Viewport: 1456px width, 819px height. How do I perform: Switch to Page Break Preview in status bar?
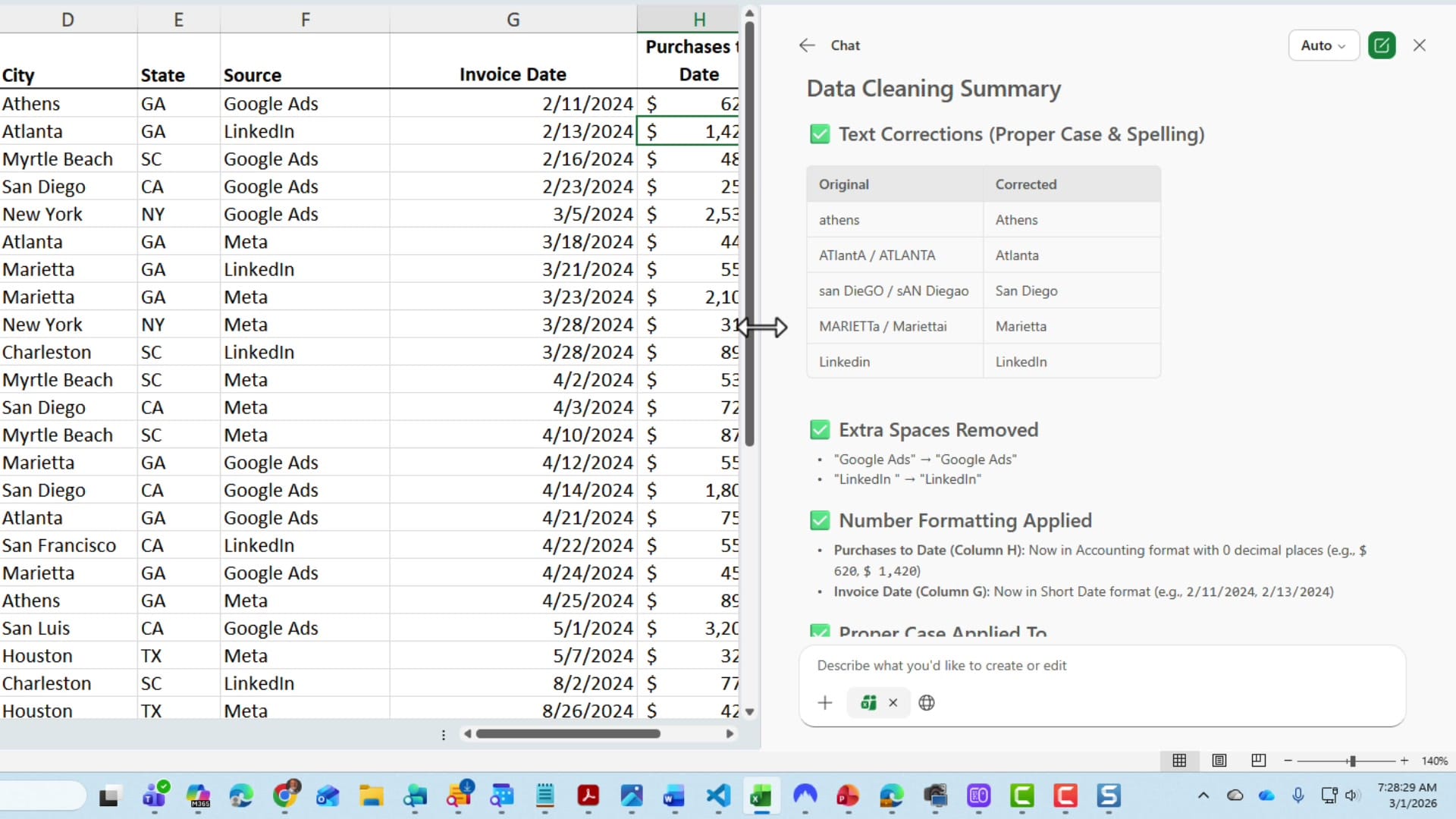1258,761
